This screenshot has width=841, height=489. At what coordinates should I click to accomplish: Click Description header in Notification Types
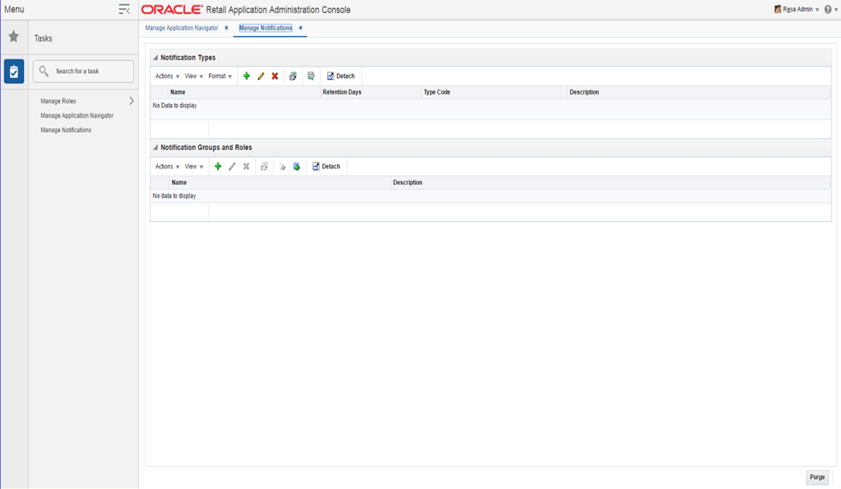point(584,92)
